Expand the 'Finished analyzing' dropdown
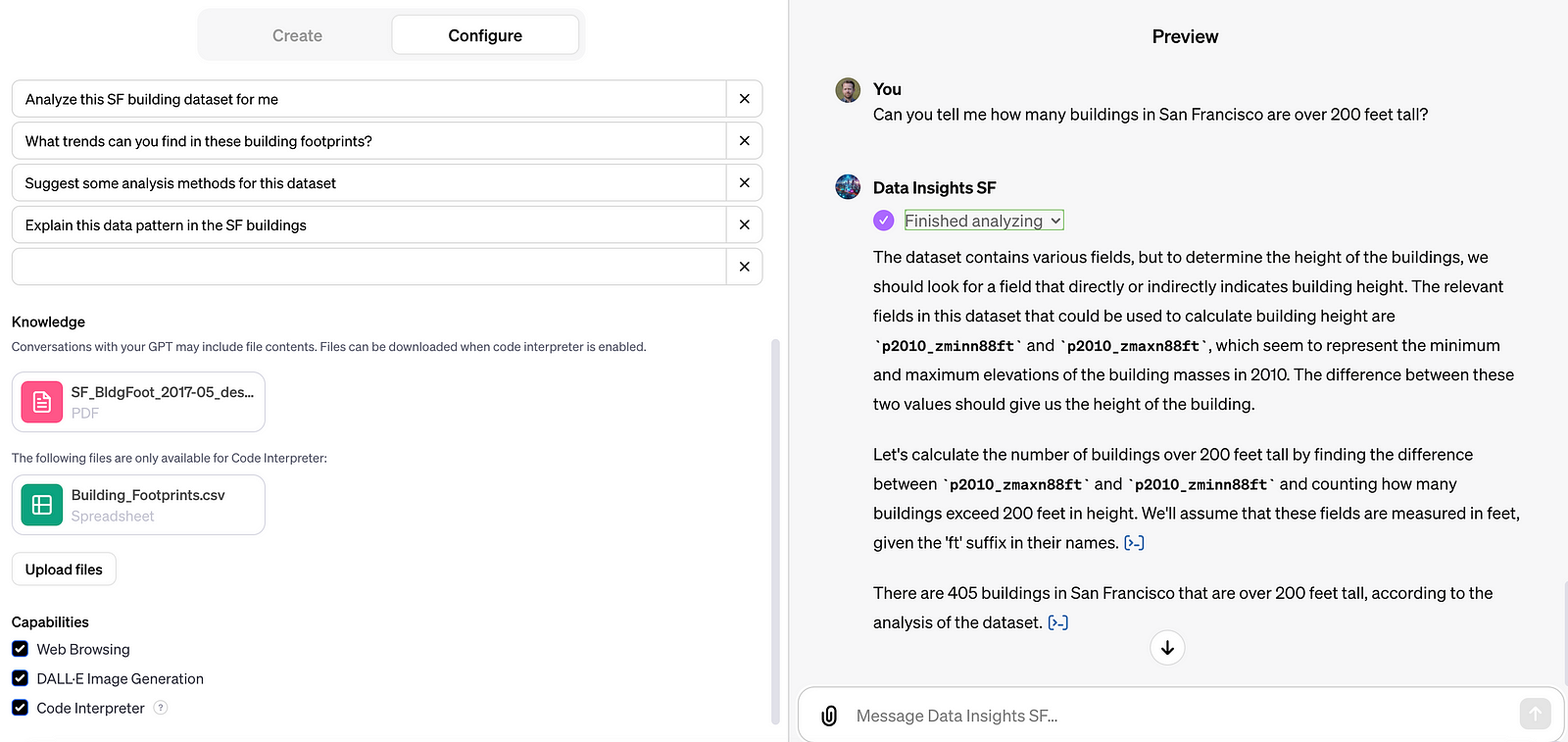 tap(983, 222)
